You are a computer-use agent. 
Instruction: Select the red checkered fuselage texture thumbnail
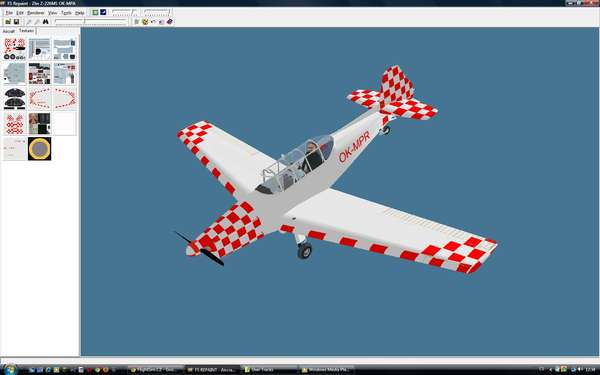click(15, 49)
